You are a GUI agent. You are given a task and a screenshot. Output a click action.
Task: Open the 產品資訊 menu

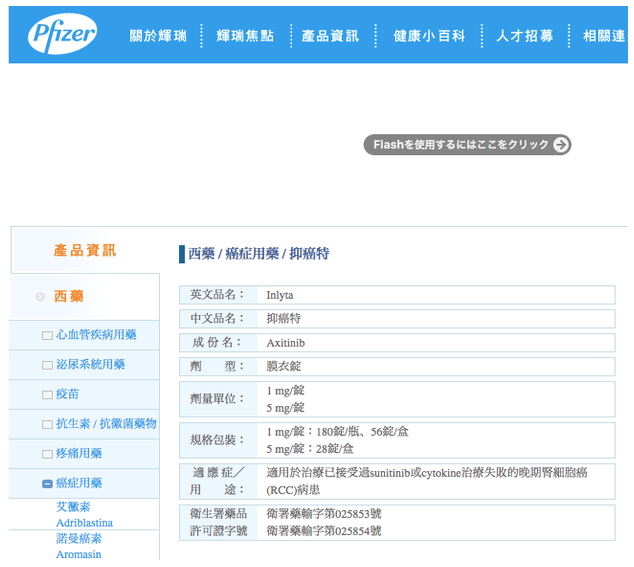(x=330, y=36)
